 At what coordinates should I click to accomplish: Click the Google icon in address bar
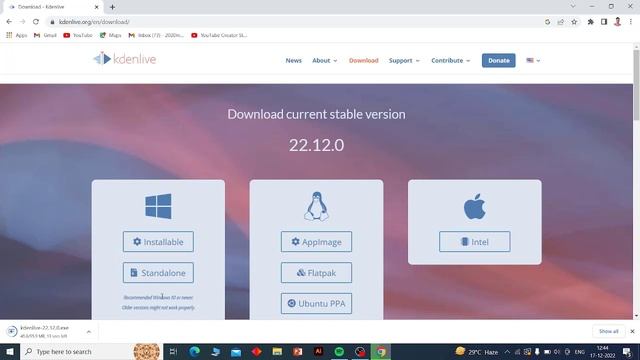pos(547,22)
